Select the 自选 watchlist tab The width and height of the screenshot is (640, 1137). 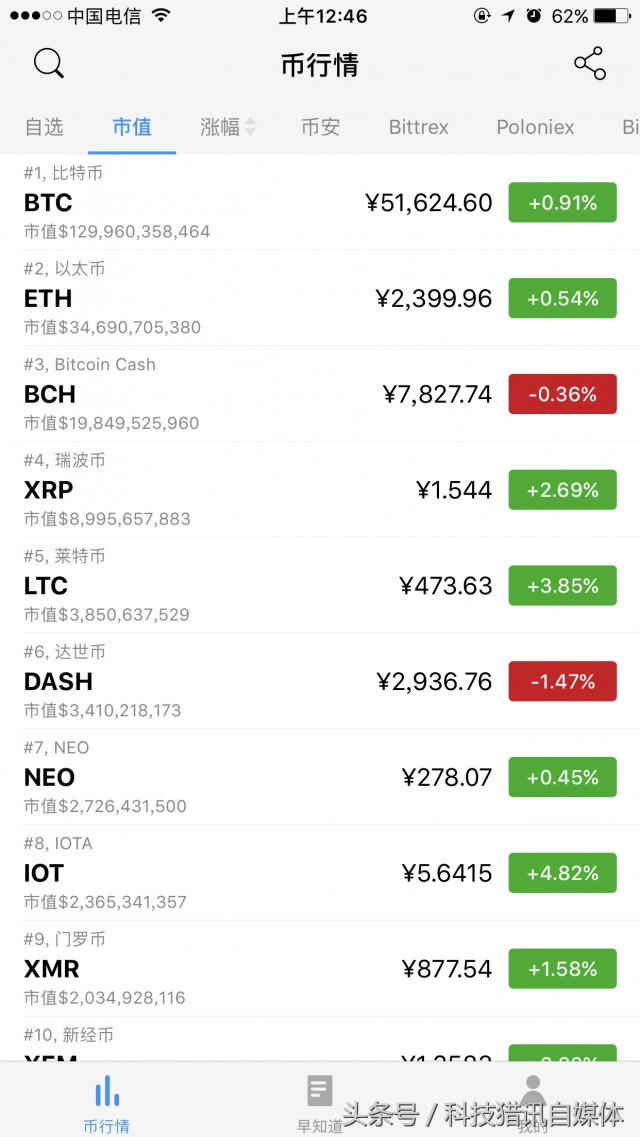44,127
